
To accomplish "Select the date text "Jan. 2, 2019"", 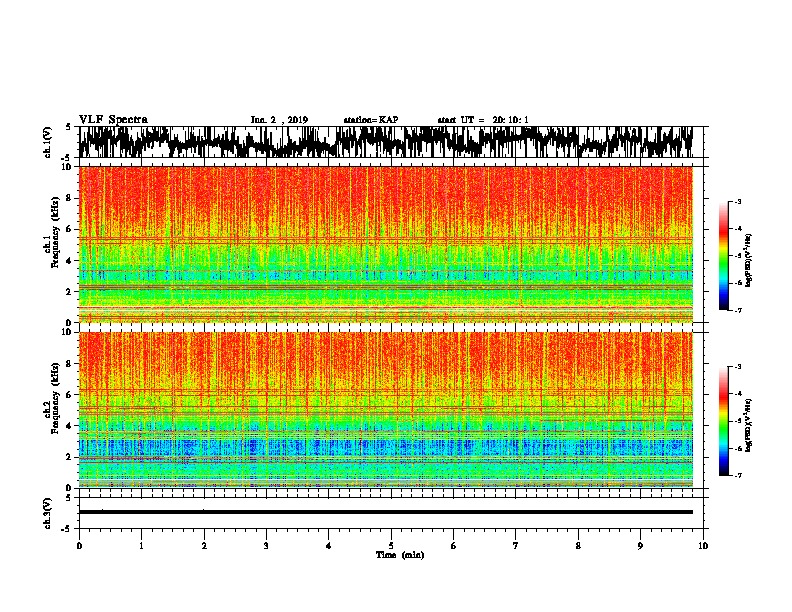I will tap(279, 120).
